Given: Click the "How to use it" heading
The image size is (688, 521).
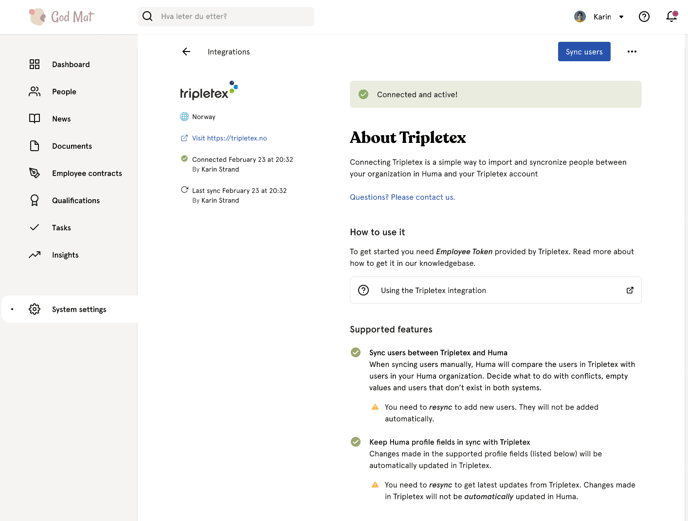Looking at the screenshot, I should click(377, 232).
